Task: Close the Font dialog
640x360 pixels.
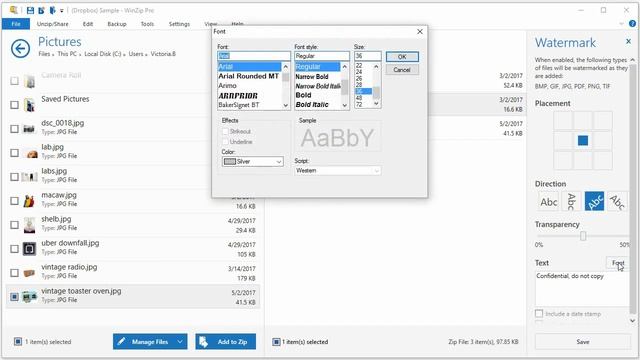Action: pos(420,31)
